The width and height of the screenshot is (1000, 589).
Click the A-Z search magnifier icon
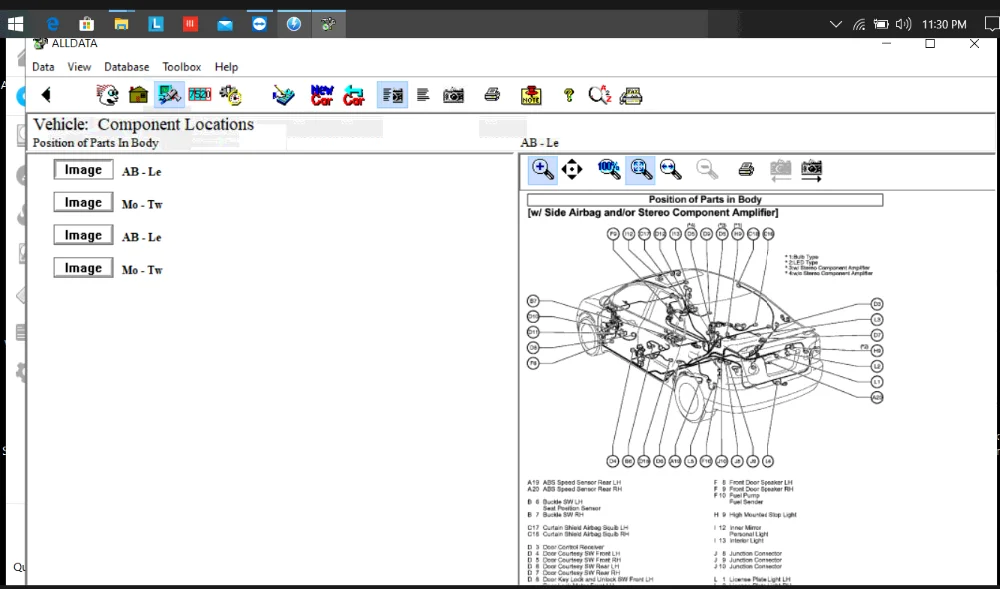pyautogui.click(x=599, y=95)
